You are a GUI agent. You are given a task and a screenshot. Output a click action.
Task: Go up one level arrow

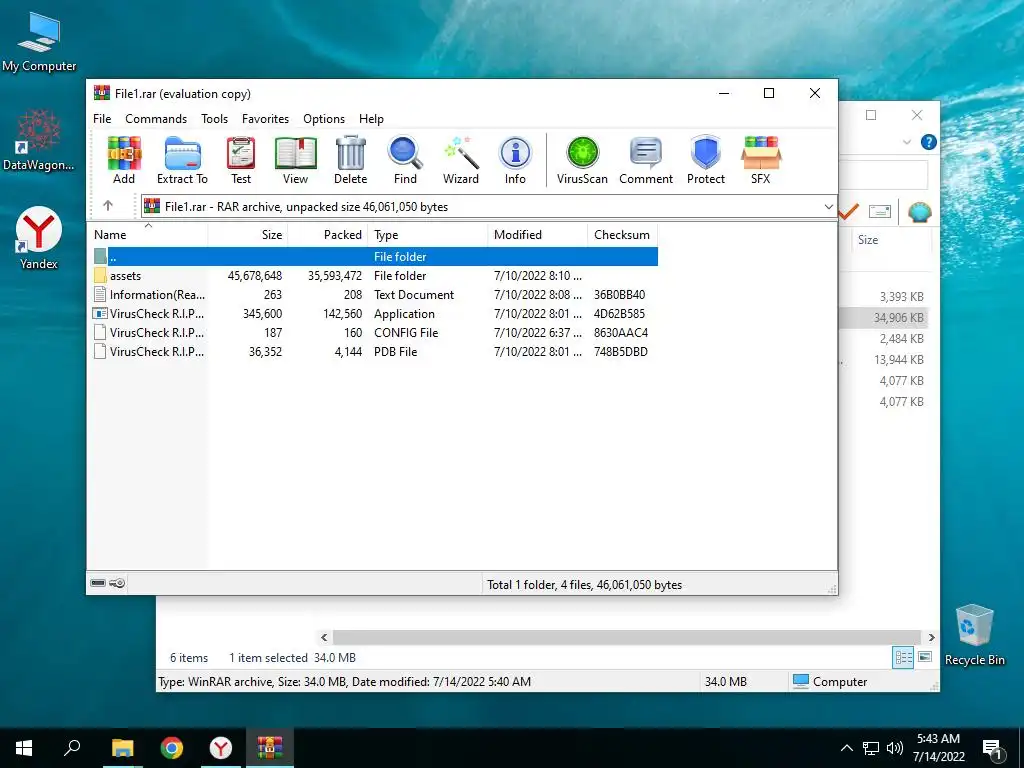108,206
